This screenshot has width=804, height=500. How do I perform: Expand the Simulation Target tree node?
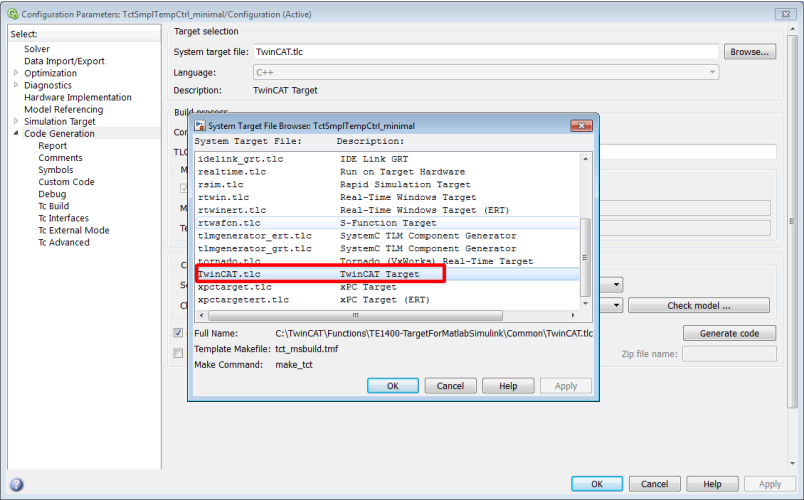pyautogui.click(x=16, y=121)
